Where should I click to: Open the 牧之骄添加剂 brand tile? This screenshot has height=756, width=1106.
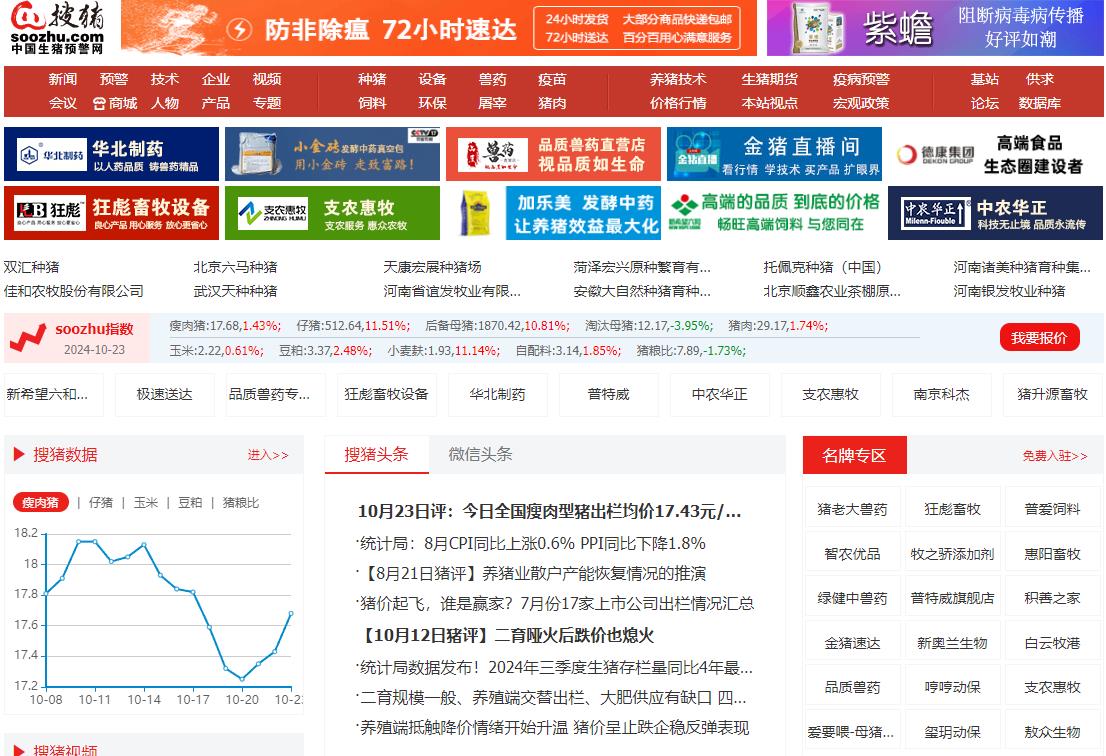952,554
